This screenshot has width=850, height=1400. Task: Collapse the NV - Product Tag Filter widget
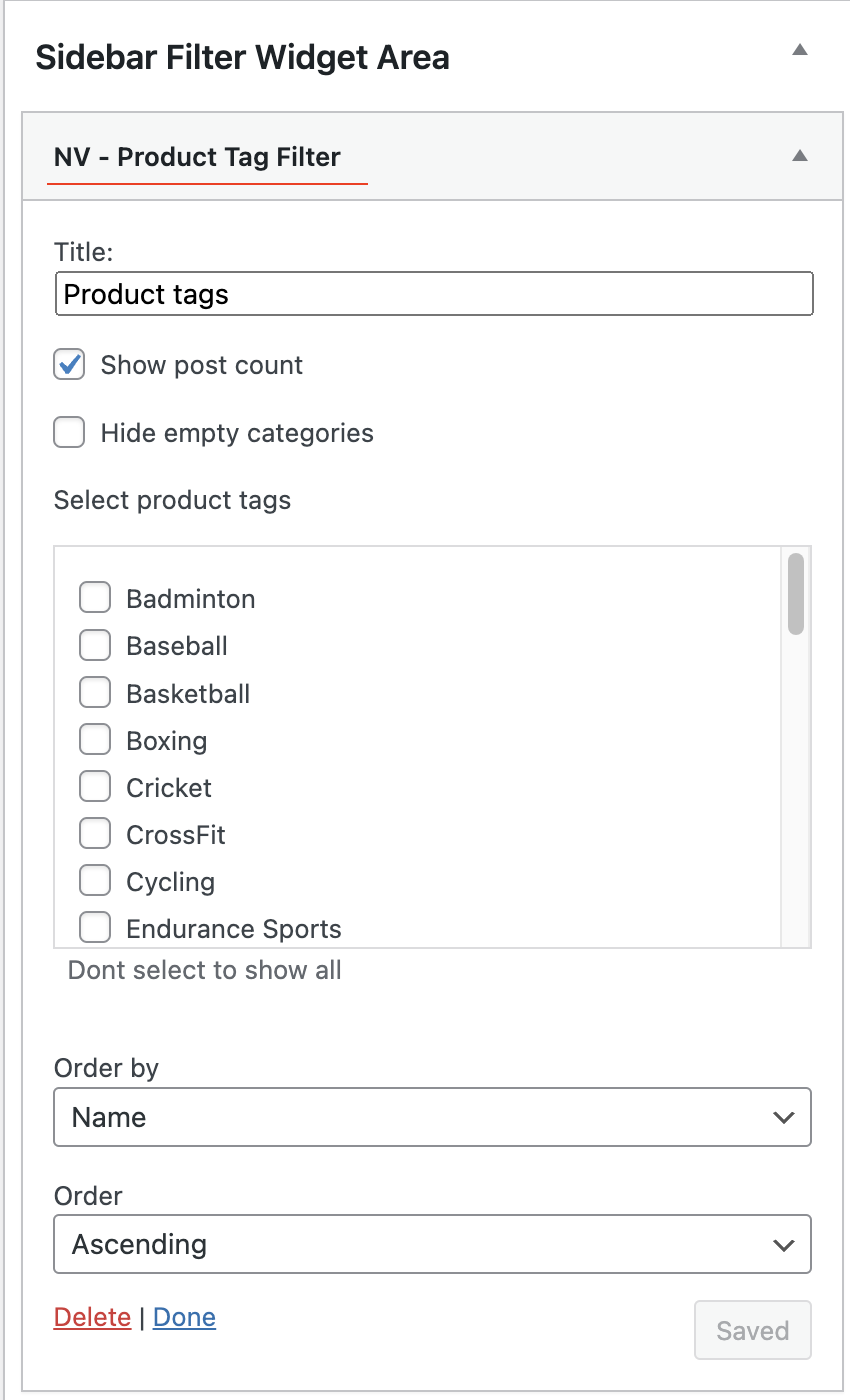[x=799, y=156]
